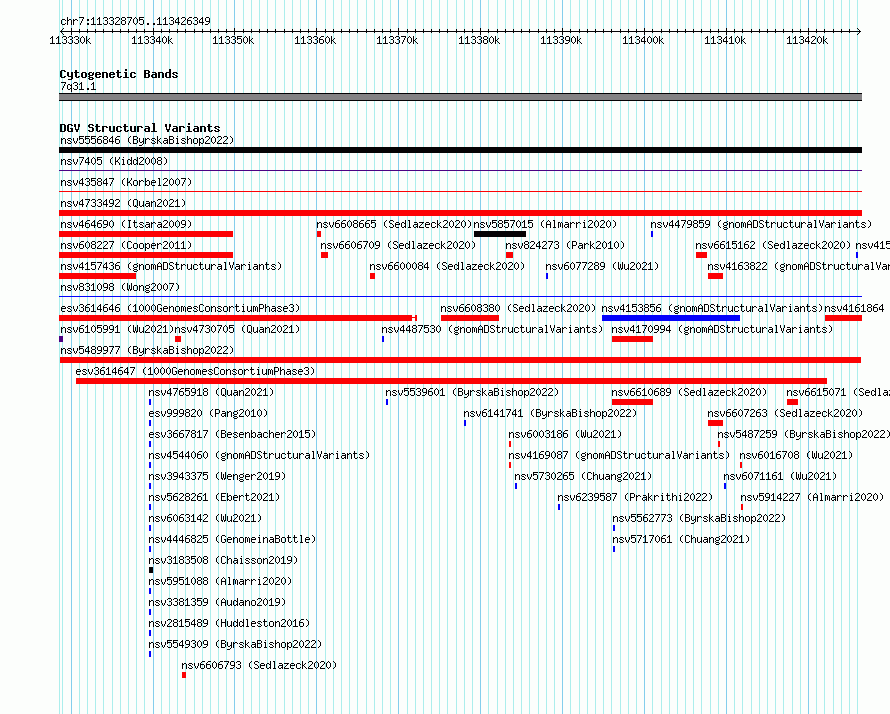Image resolution: width=890 pixels, height=714 pixels.
Task: Click nsv6016708 (Wu2021) label
Action: [796, 455]
